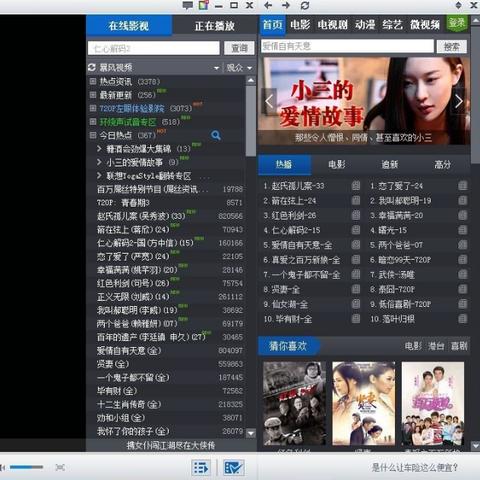Open the 暴风视频 source dropdown arrow
The image size is (480, 480).
(x=216, y=68)
